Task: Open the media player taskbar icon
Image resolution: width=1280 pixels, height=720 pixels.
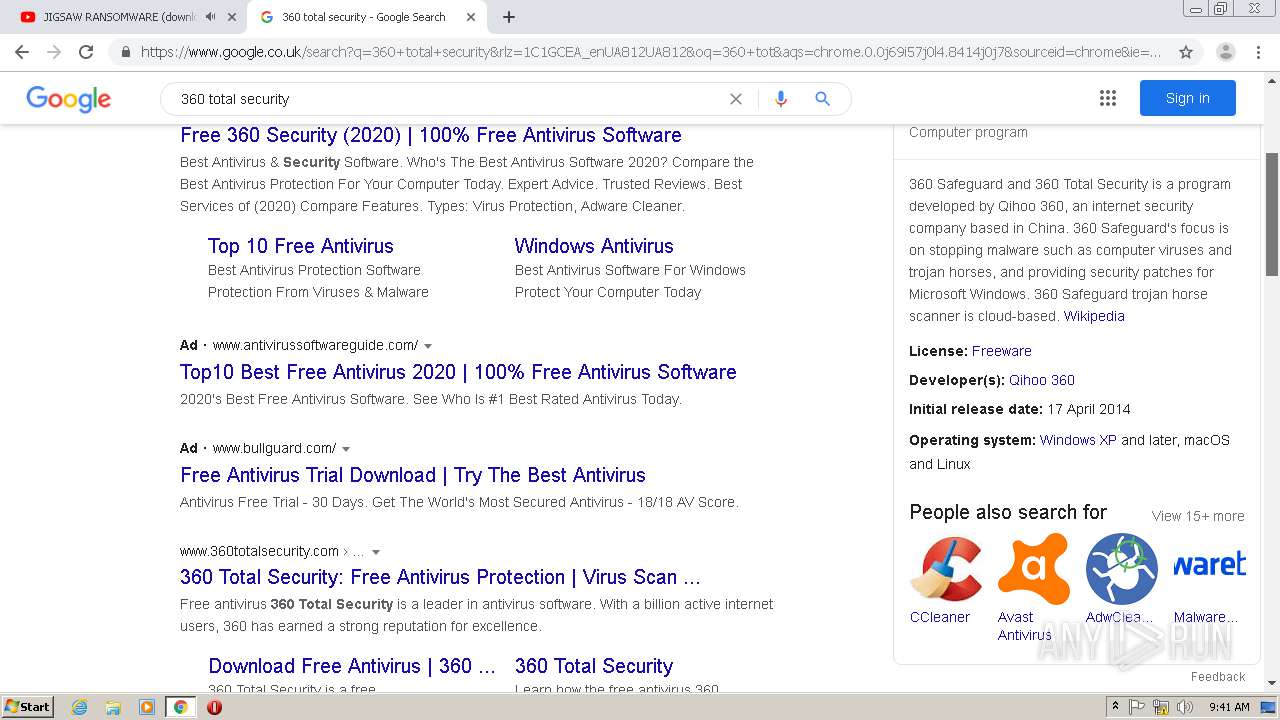Action: coord(146,707)
